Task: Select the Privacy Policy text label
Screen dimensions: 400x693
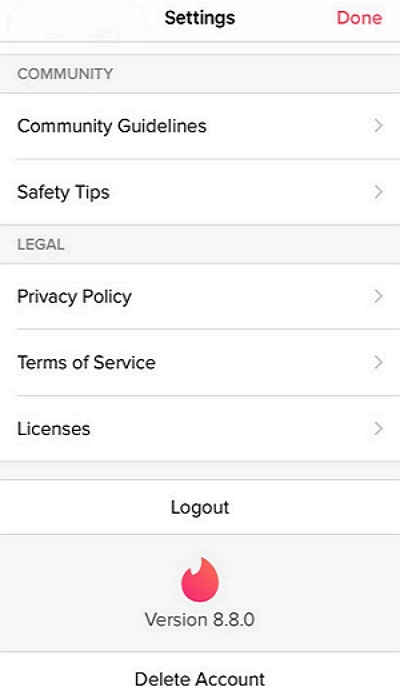Action: 74,297
